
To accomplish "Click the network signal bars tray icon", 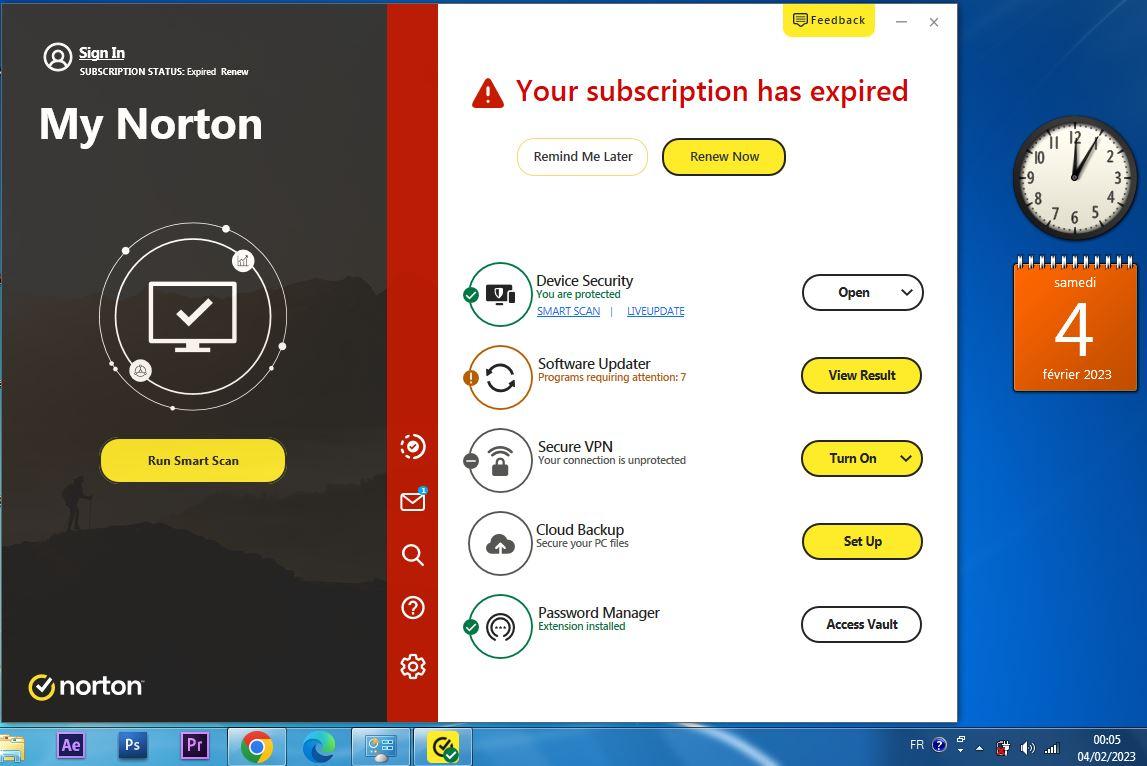I will (1052, 748).
